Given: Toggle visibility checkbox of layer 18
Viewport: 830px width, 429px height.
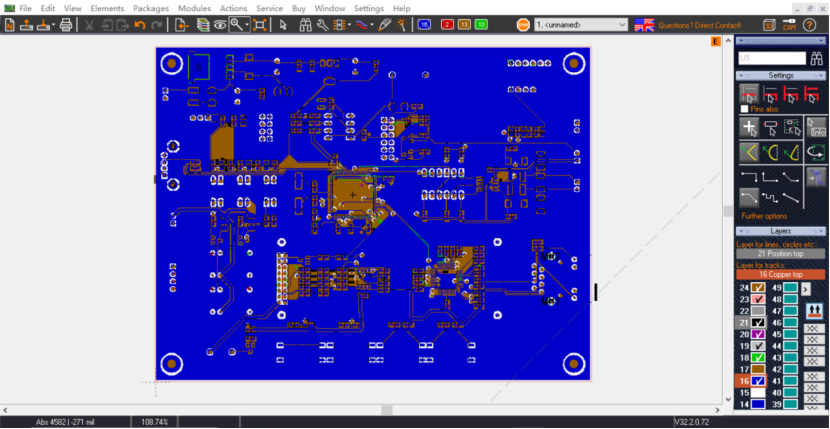Looking at the screenshot, I should point(759,358).
